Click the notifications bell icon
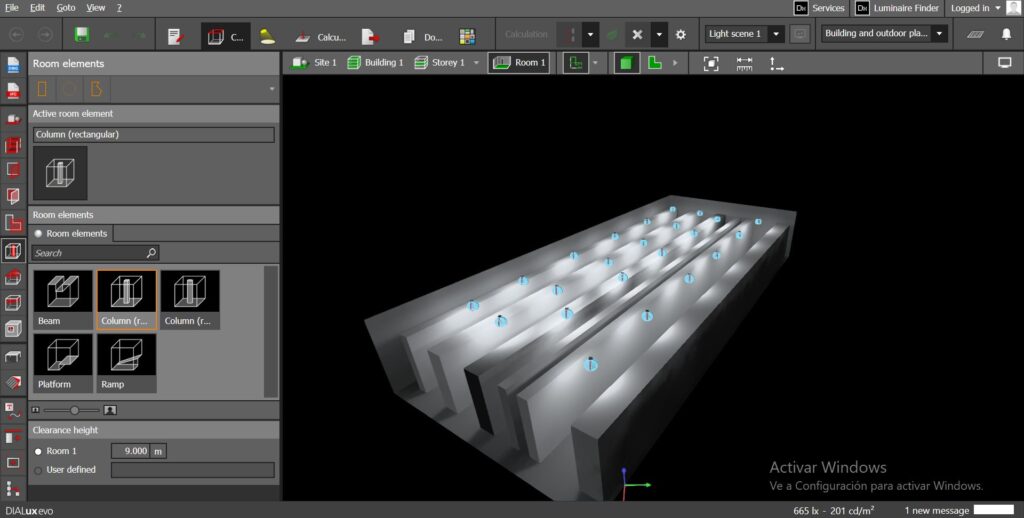1024x518 pixels. (1006, 35)
